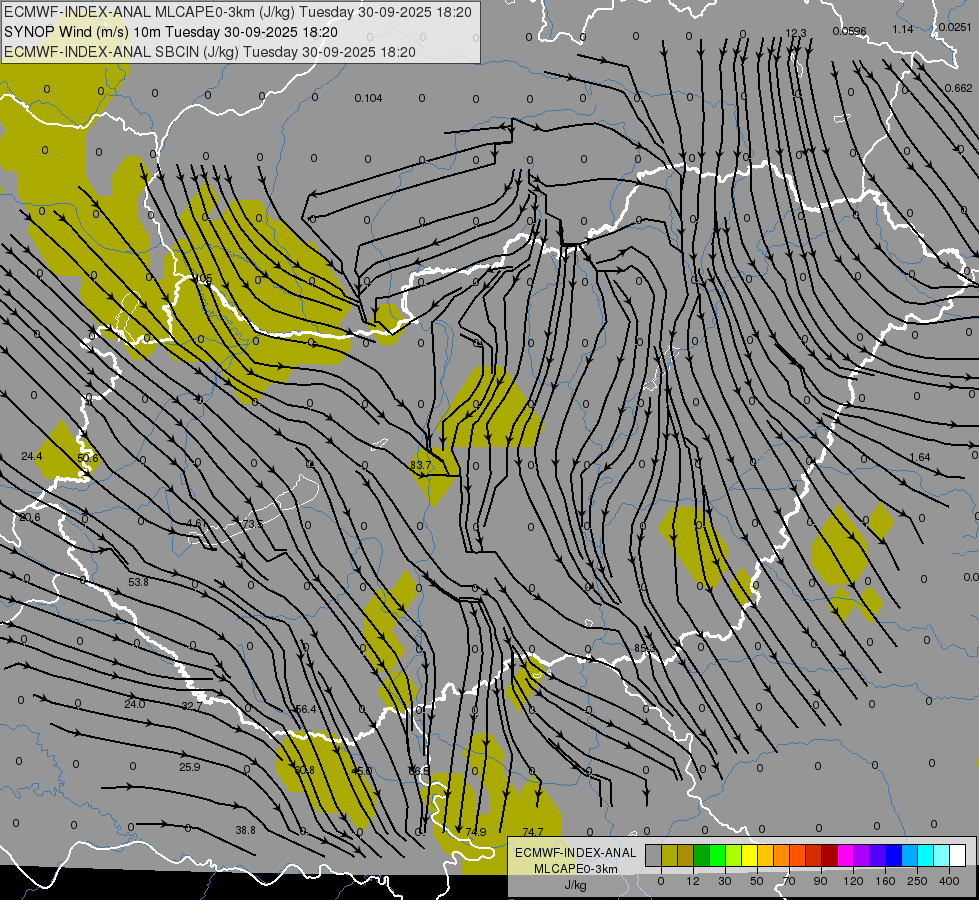
Task: Click the 400 tick label in the legend
Action: pos(949,881)
